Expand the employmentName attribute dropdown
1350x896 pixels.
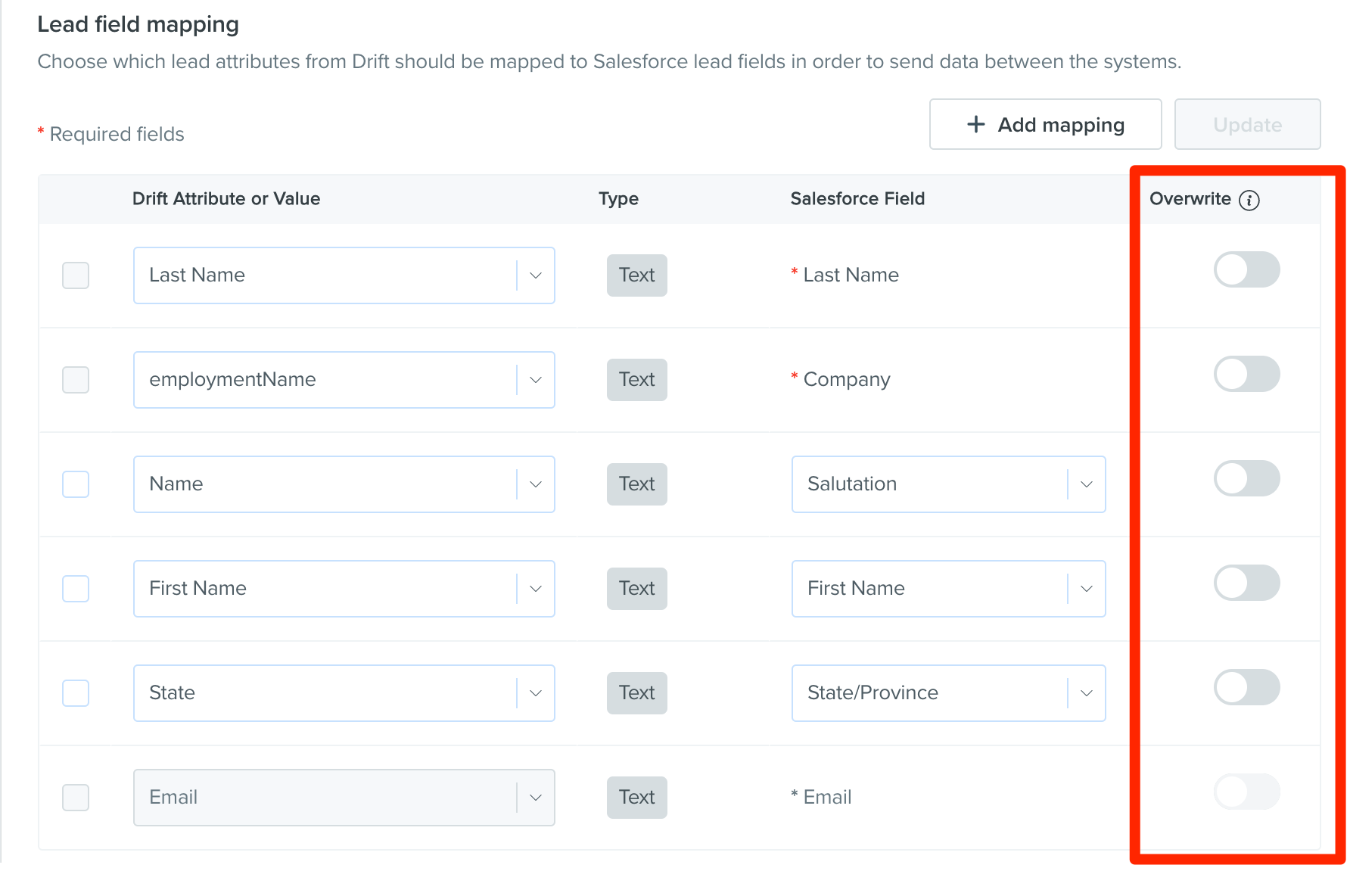click(344, 380)
